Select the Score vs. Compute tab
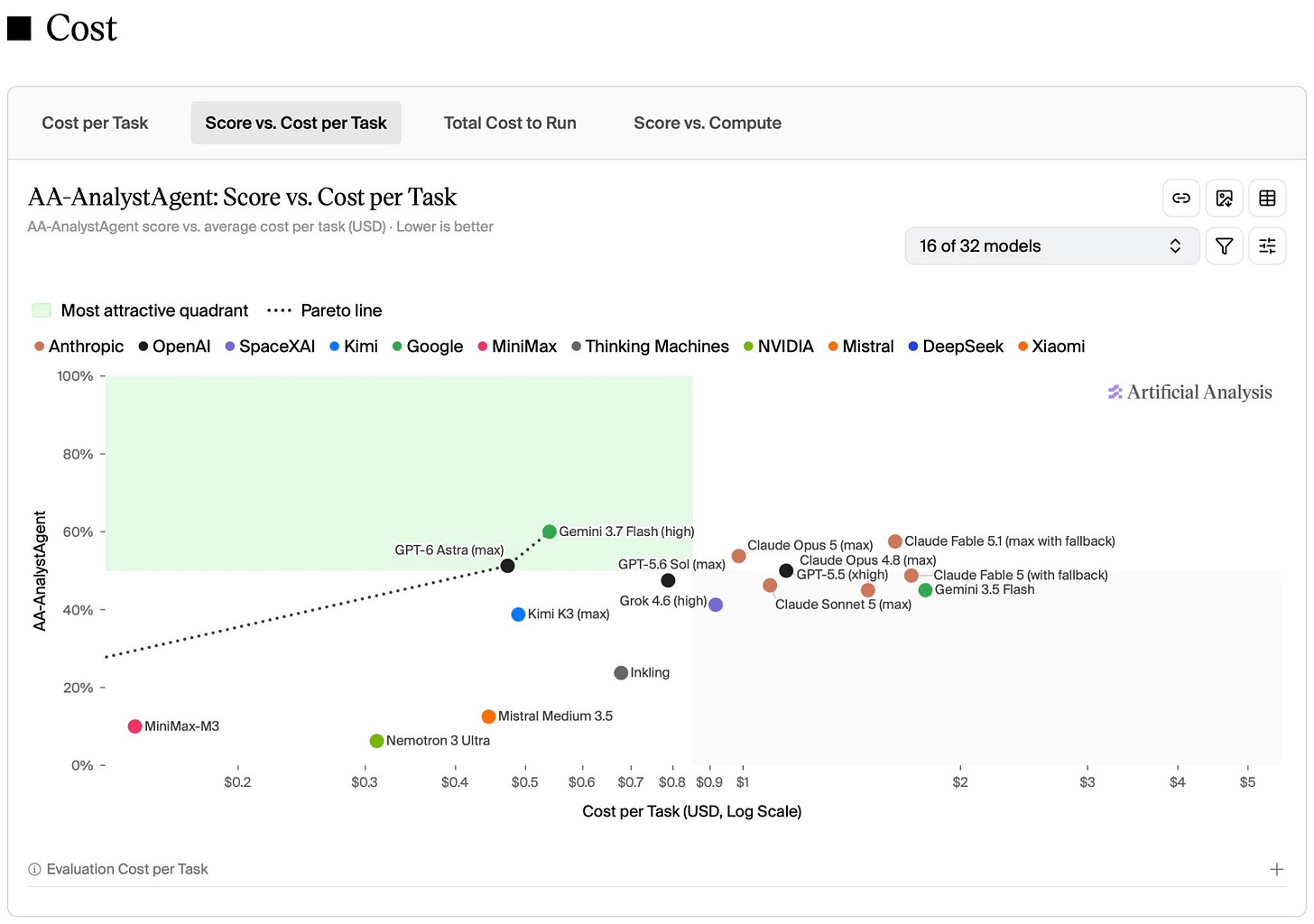The height and width of the screenshot is (924, 1314). [708, 123]
